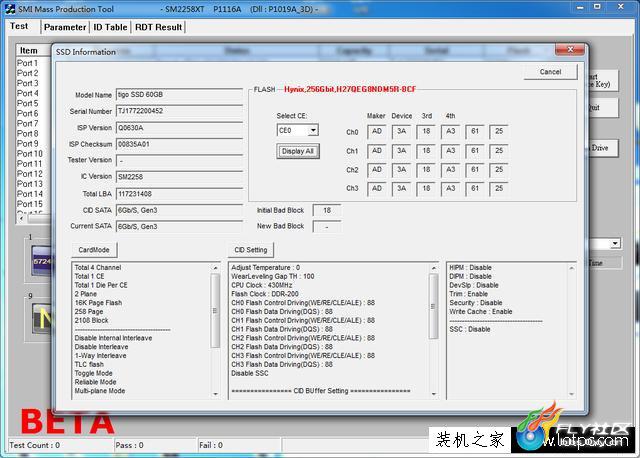Click the CID SATA field

click(x=179, y=210)
